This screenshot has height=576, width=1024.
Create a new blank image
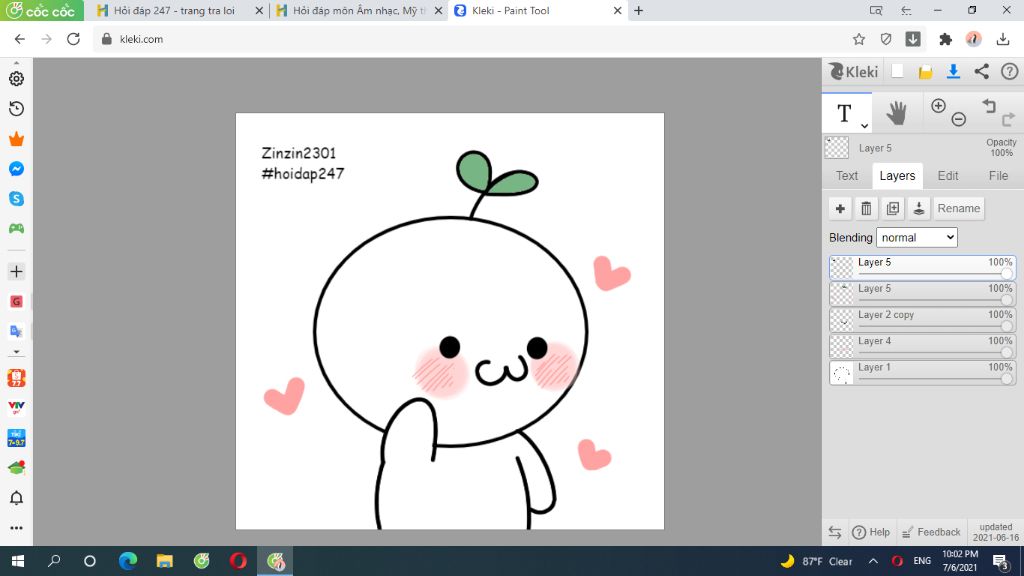pyautogui.click(x=897, y=71)
